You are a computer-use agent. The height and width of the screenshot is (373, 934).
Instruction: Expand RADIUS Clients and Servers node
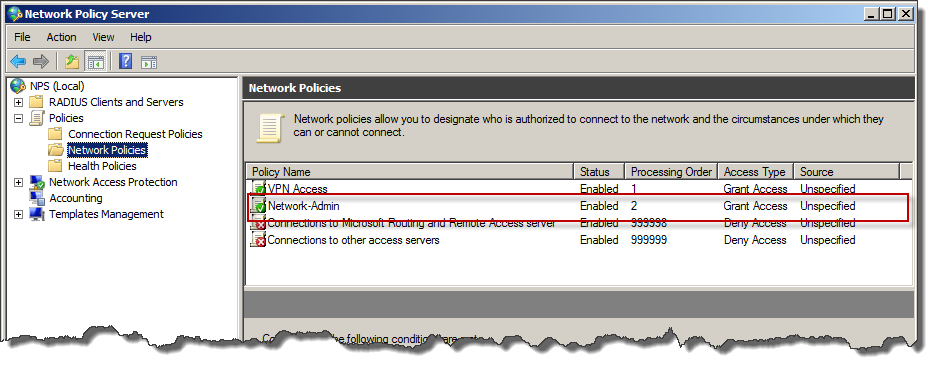18,102
